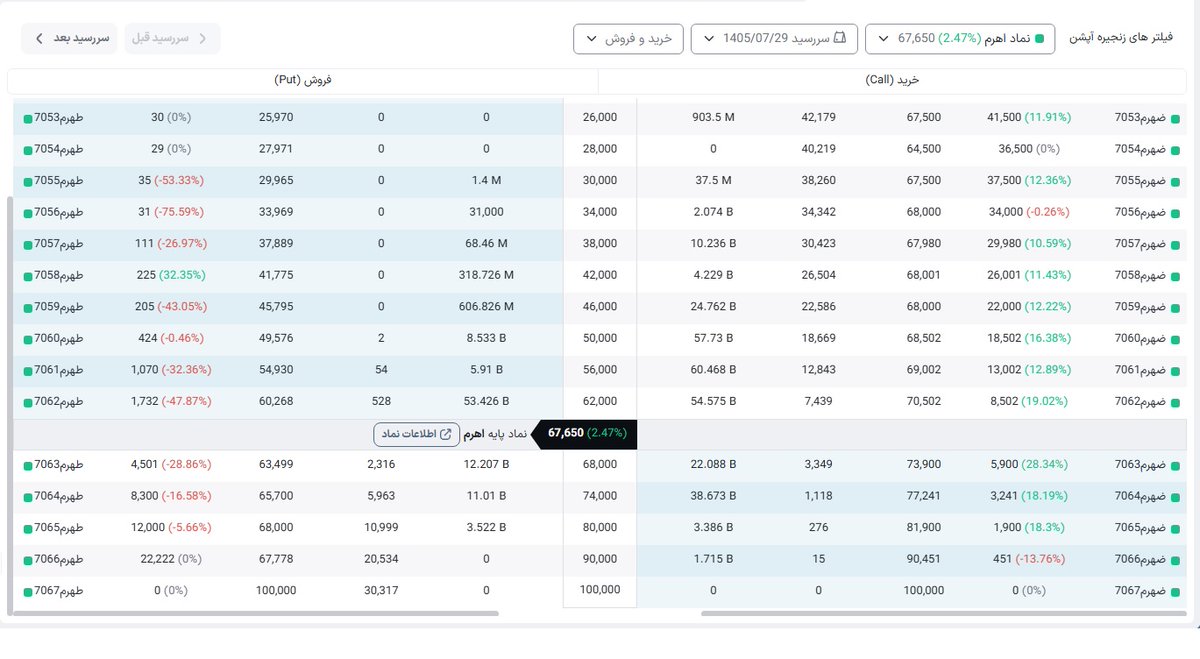Open call option symbol ضهرم7058
The height and width of the screenshot is (659, 1200).
coord(1140,275)
